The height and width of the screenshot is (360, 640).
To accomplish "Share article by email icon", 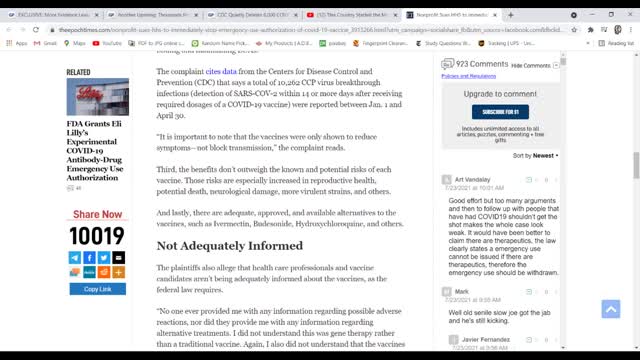I will 119,258.
